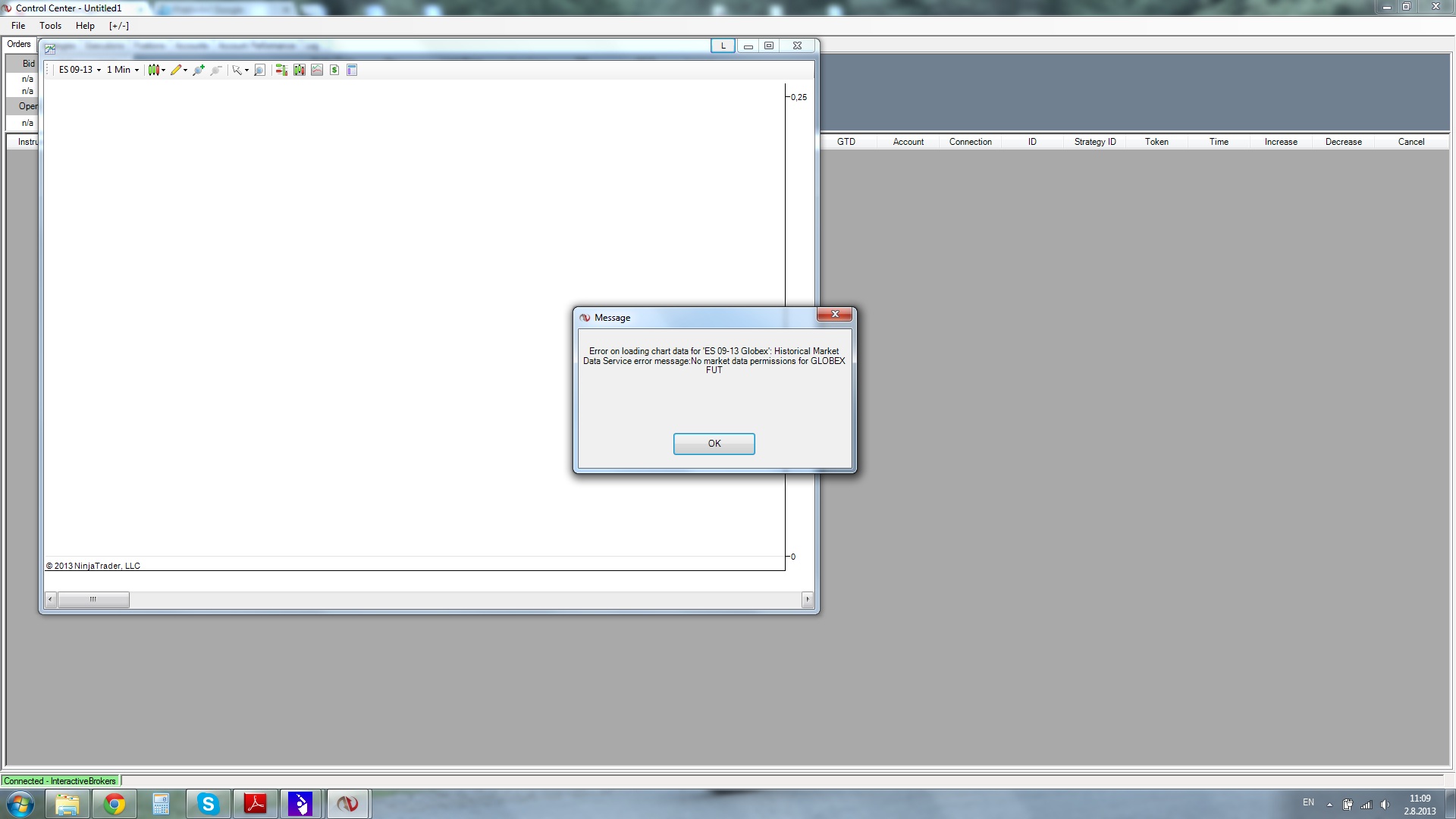Open the chart style candlestick dropdown

click(156, 70)
